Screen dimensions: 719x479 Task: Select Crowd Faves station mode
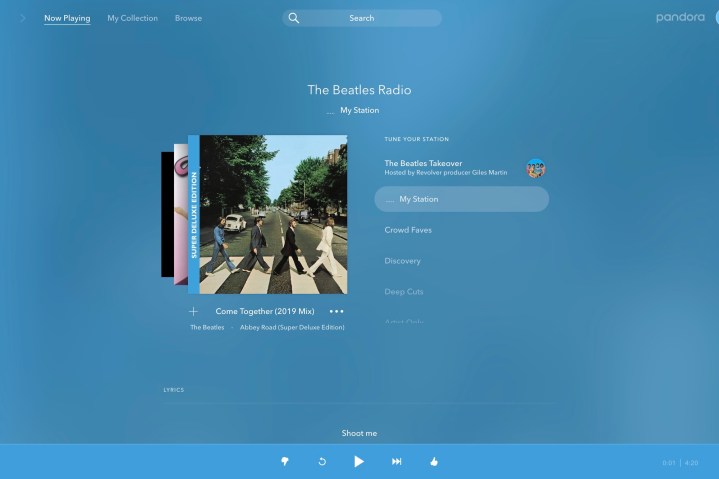click(408, 230)
